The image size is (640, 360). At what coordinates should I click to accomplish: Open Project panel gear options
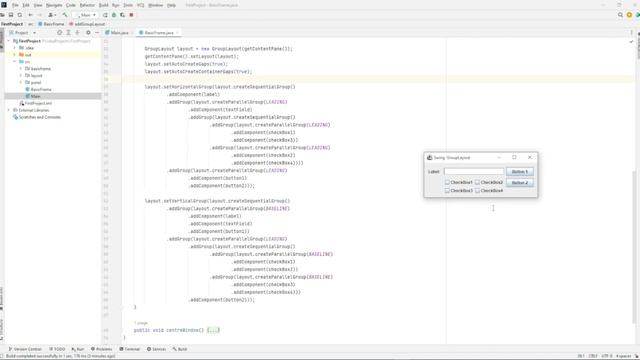pyautogui.click(x=88, y=33)
